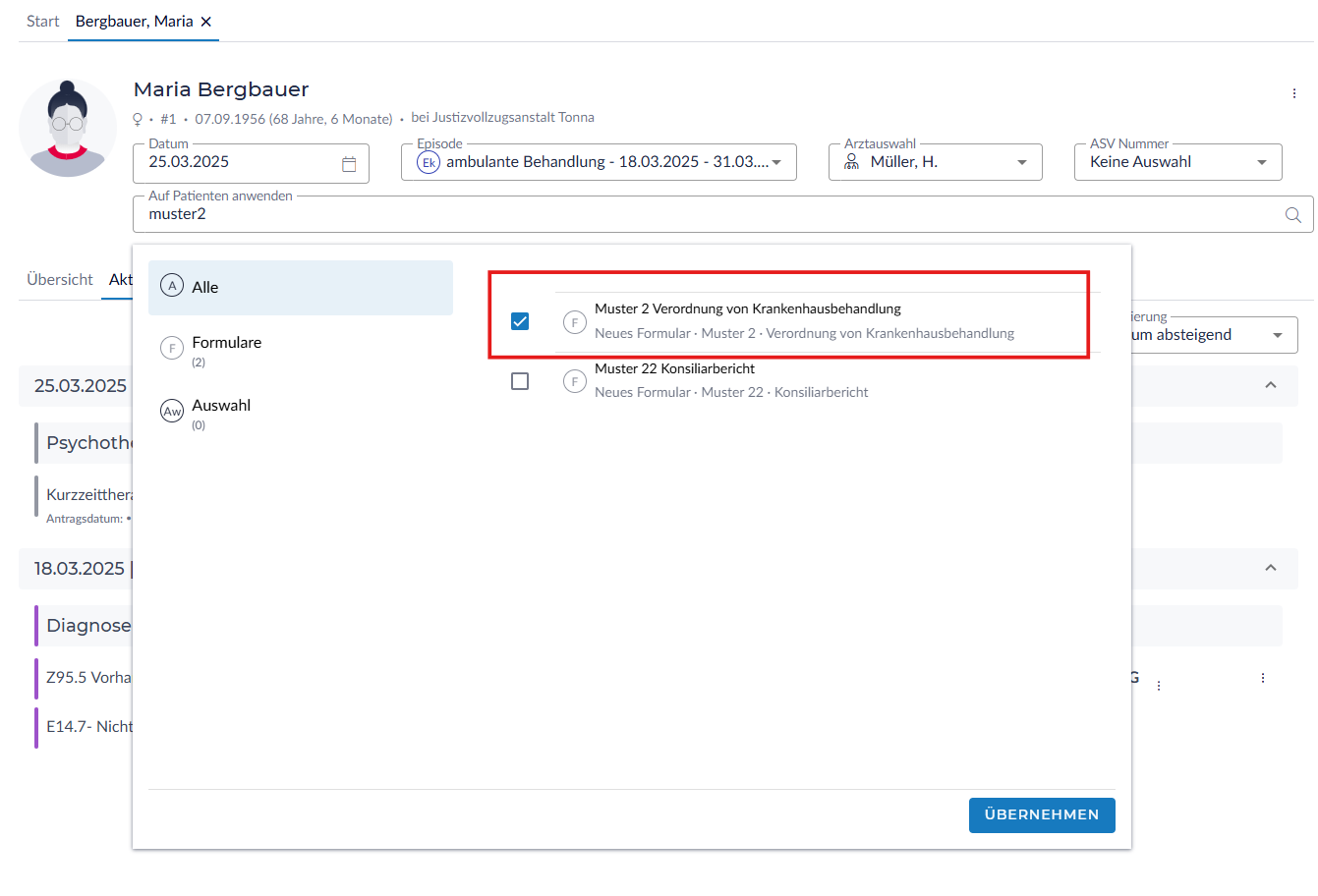Click Maria Bergbauer's avatar picture

[68, 129]
